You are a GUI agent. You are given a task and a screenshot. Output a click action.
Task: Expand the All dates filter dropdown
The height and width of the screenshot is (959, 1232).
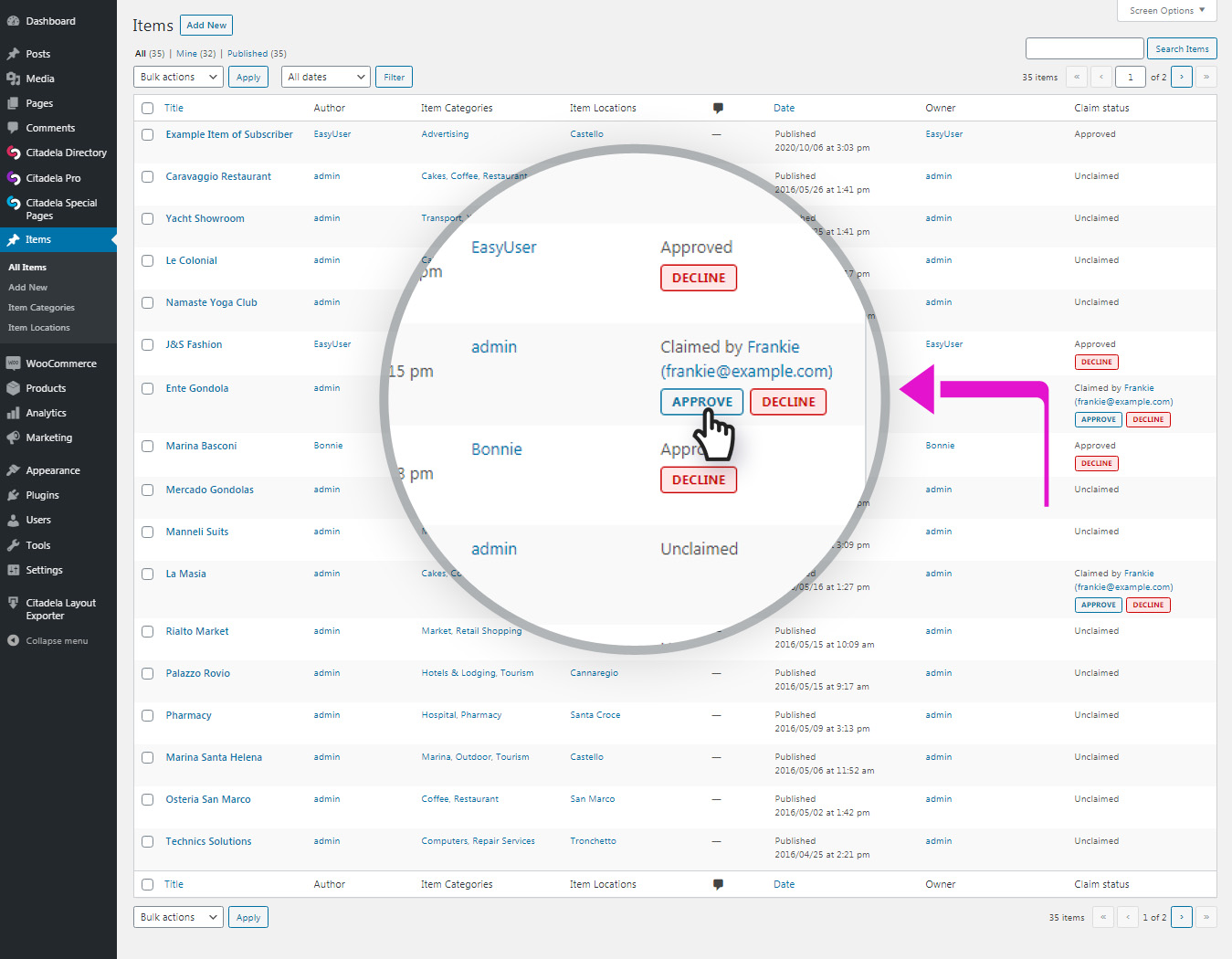pos(326,78)
